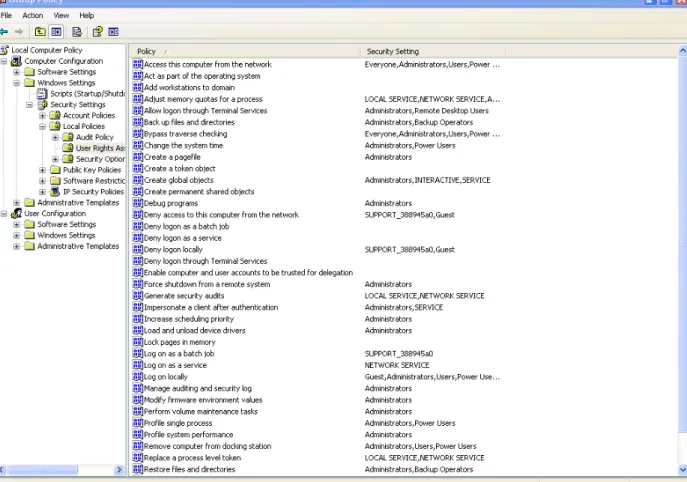Click the Export List toolbar icon
The image size is (687, 482).
(77, 32)
